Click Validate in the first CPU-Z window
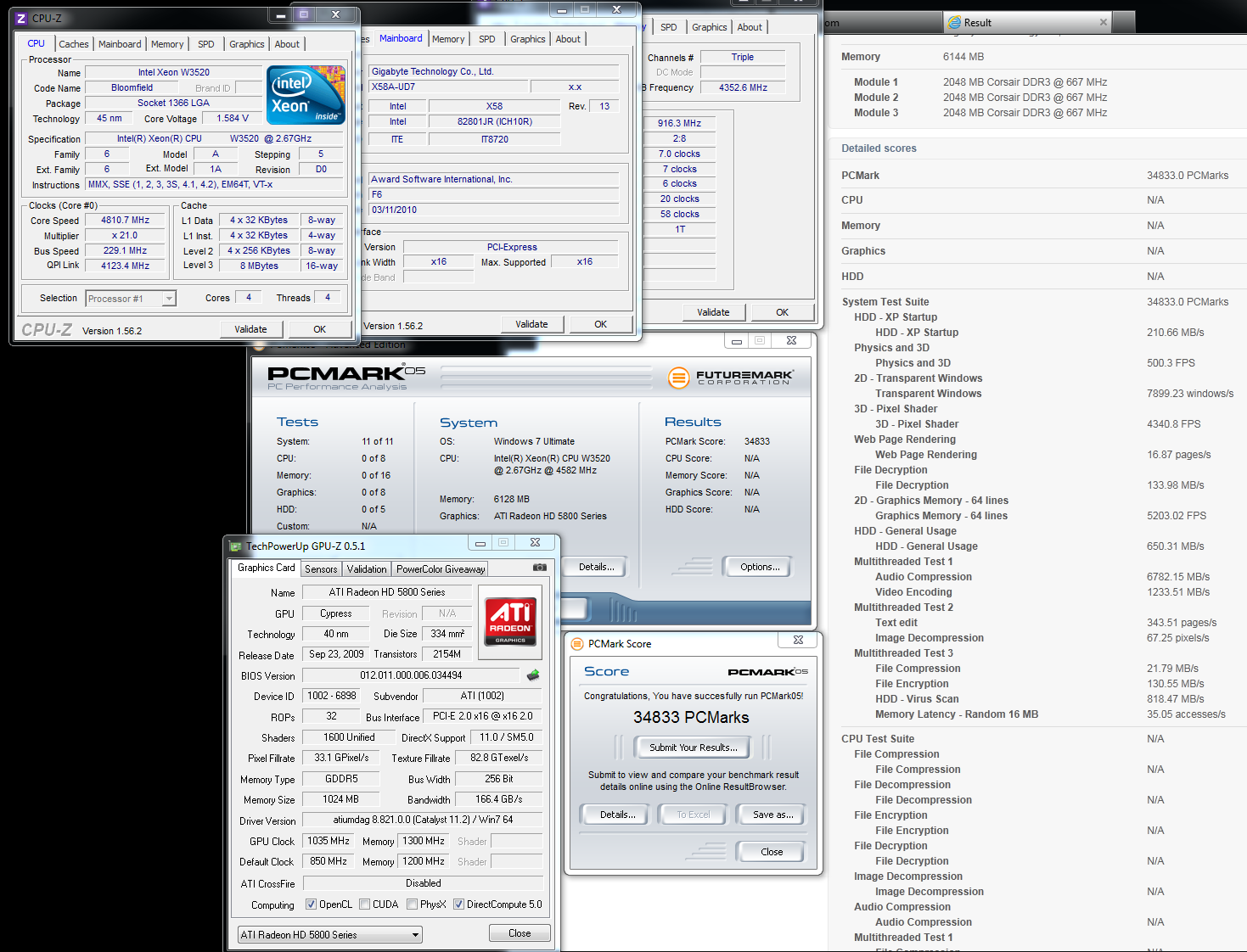The image size is (1247, 952). [250, 329]
